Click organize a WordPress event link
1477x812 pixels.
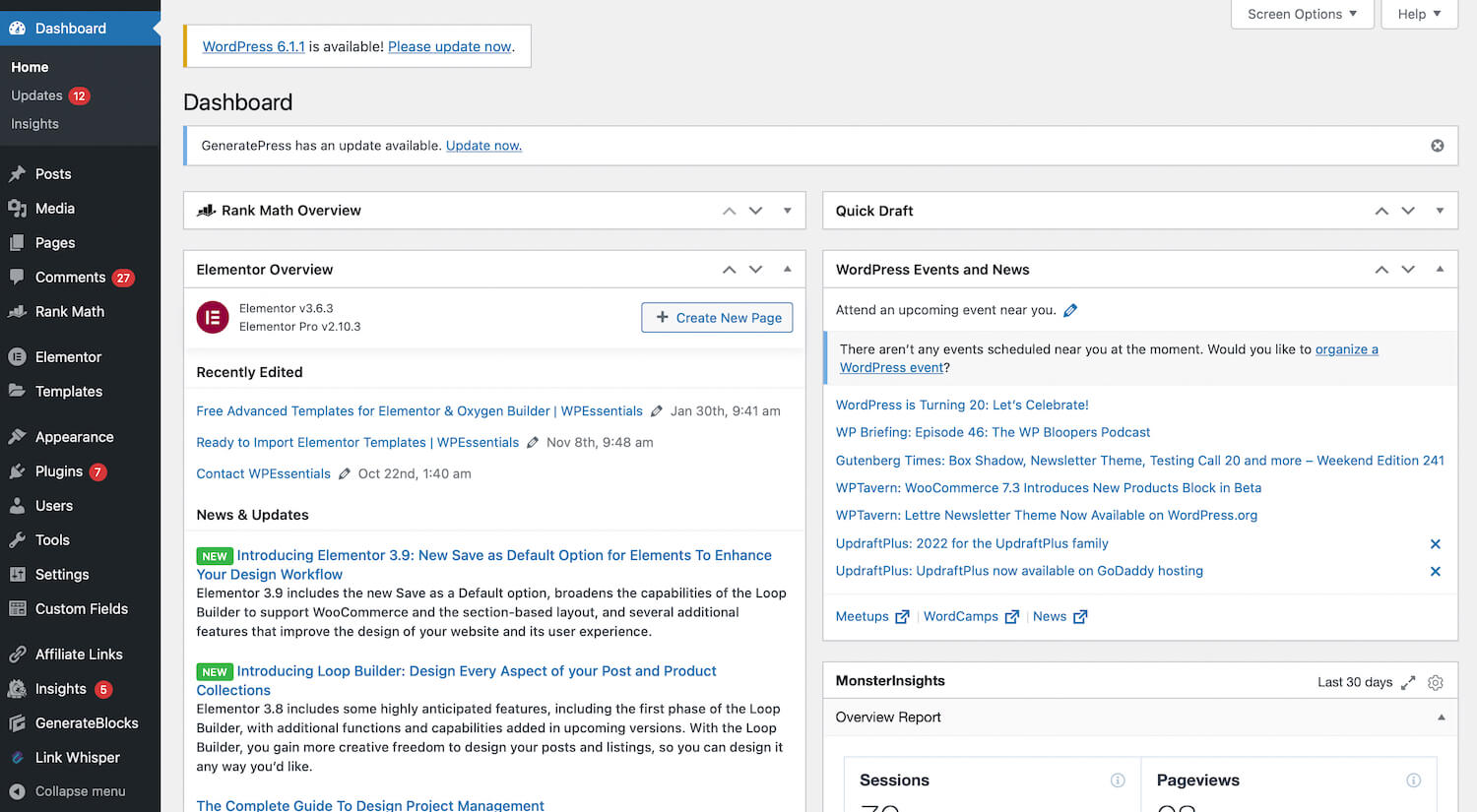[x=1109, y=358]
